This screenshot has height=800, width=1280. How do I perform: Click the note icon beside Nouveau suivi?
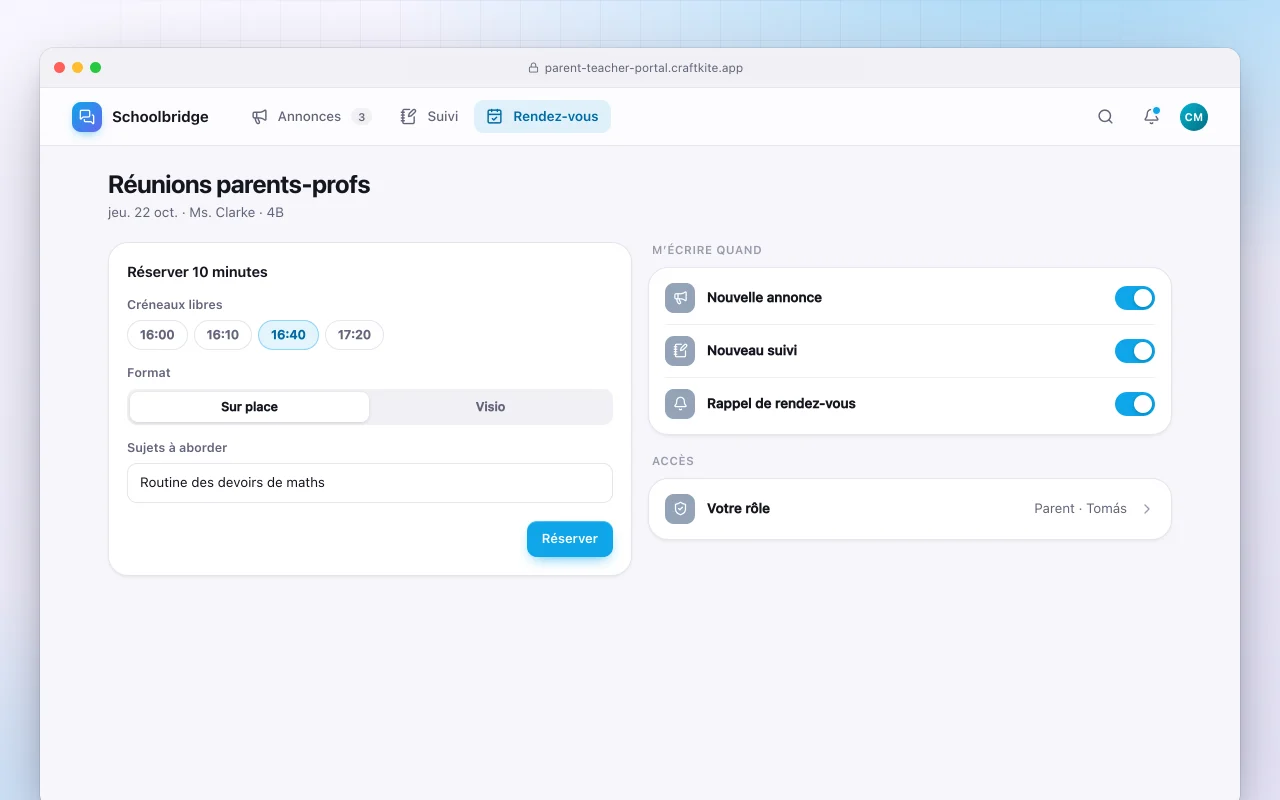coord(680,351)
